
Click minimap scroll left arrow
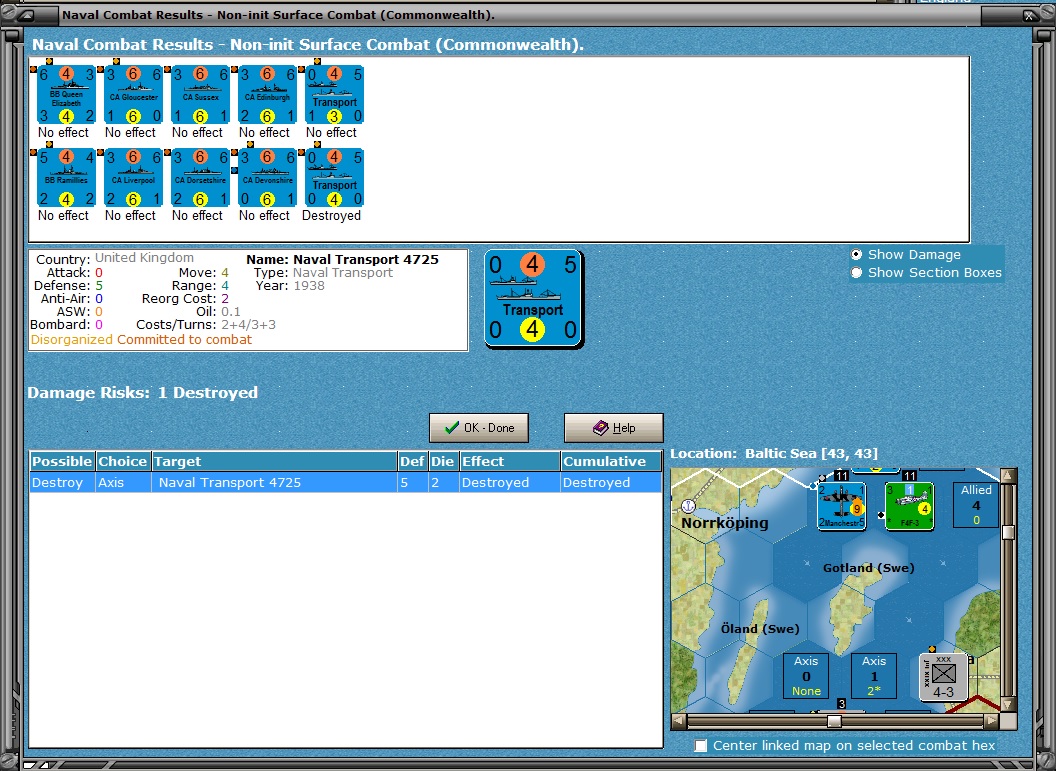679,721
